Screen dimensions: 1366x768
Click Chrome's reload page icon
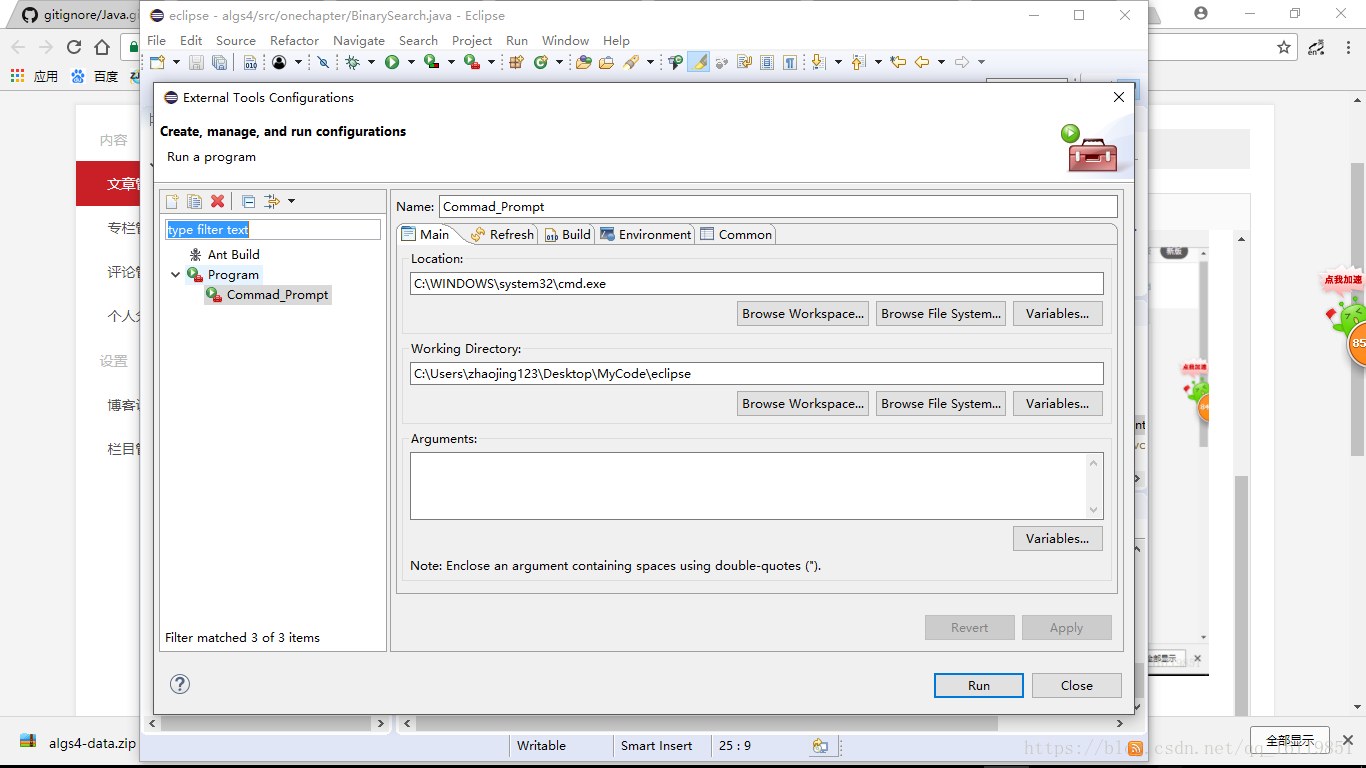pyautogui.click(x=74, y=47)
